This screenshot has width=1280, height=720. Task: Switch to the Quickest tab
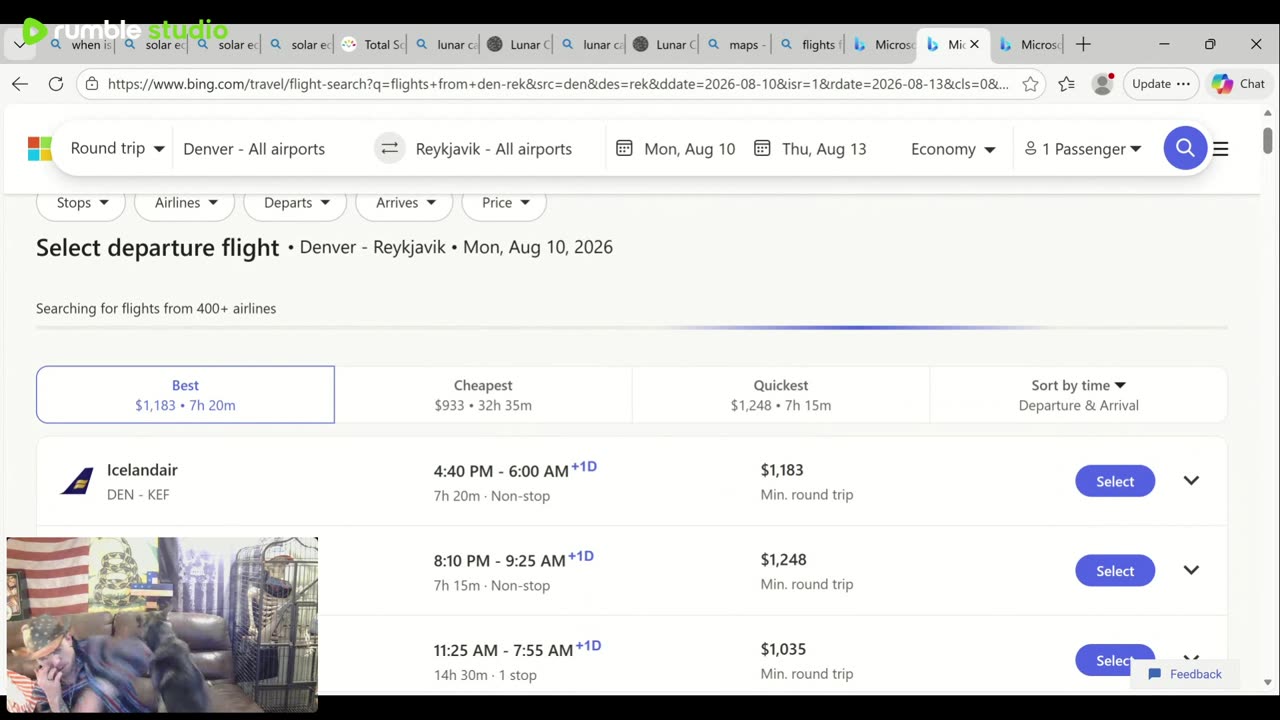coord(780,395)
